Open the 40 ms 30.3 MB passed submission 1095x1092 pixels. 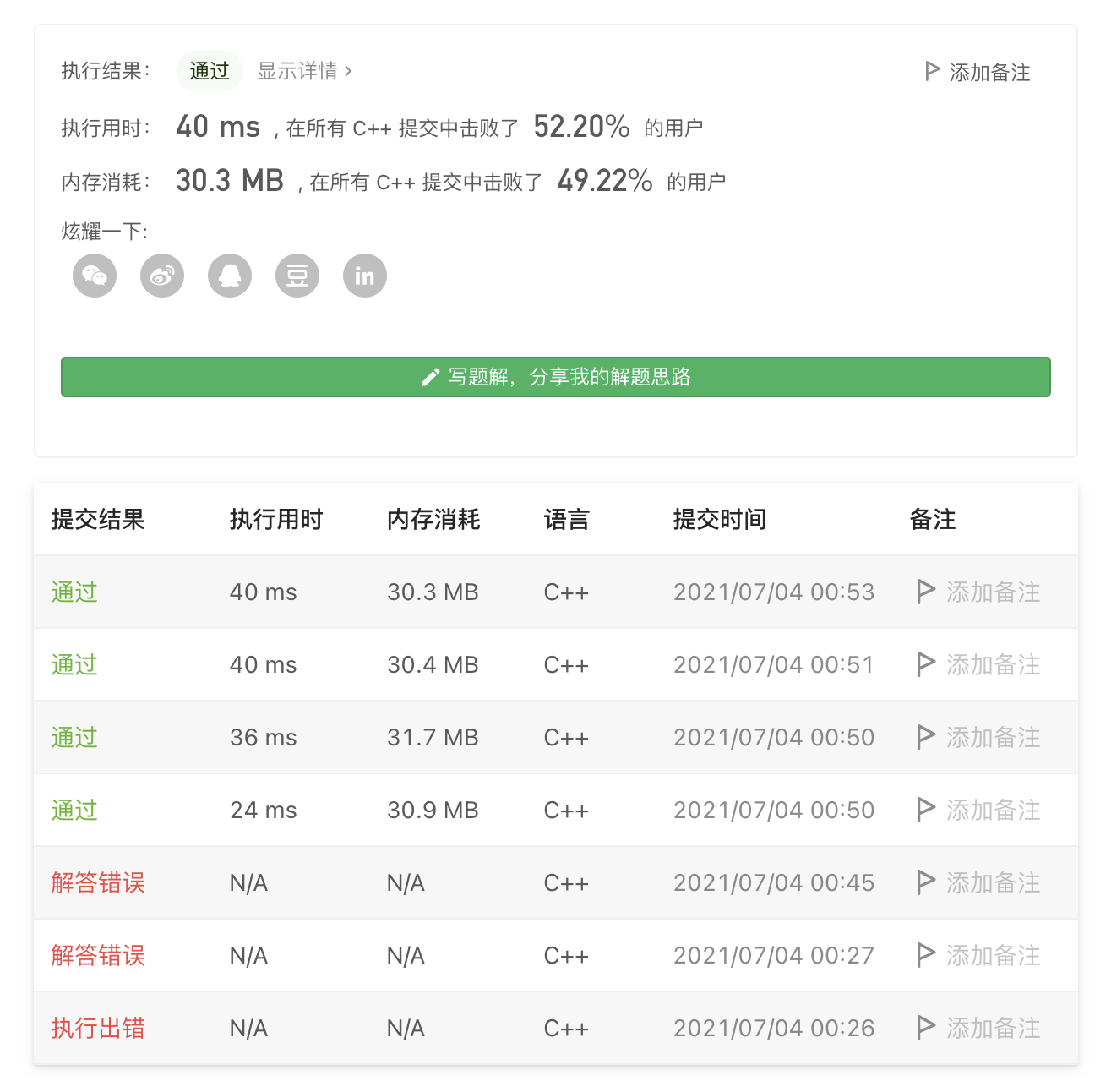(x=74, y=592)
